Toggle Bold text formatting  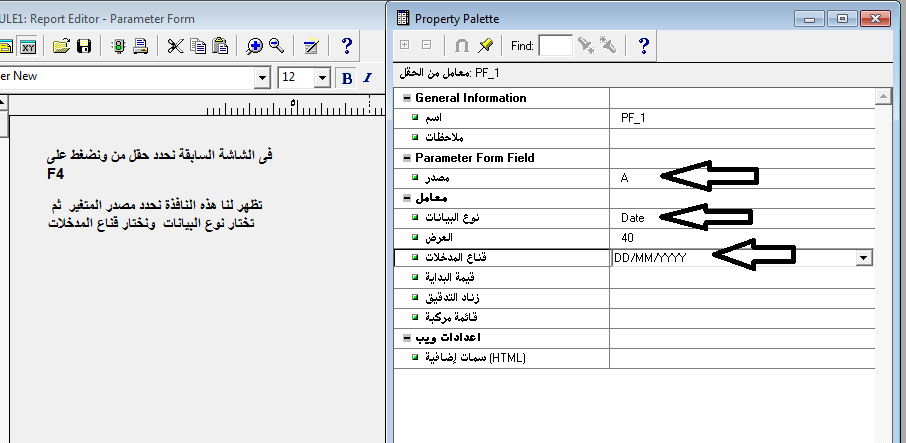(347, 78)
